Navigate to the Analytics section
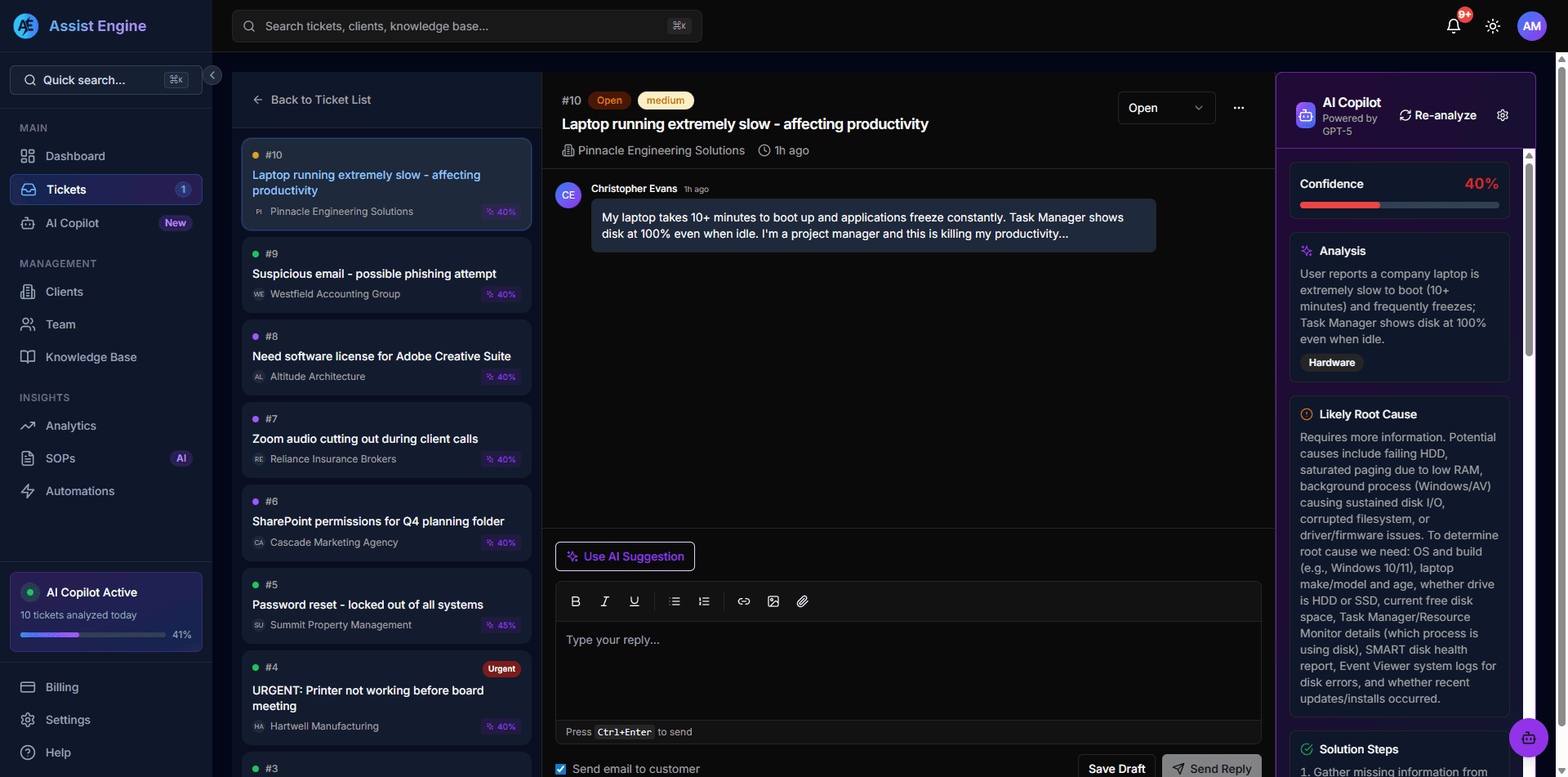This screenshot has width=1568, height=777. (70, 426)
